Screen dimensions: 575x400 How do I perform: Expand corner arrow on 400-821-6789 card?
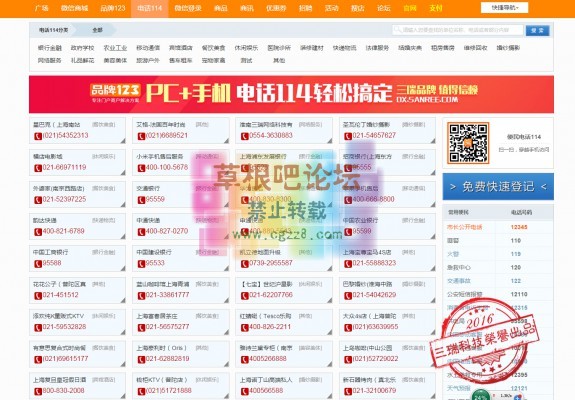point(122,236)
